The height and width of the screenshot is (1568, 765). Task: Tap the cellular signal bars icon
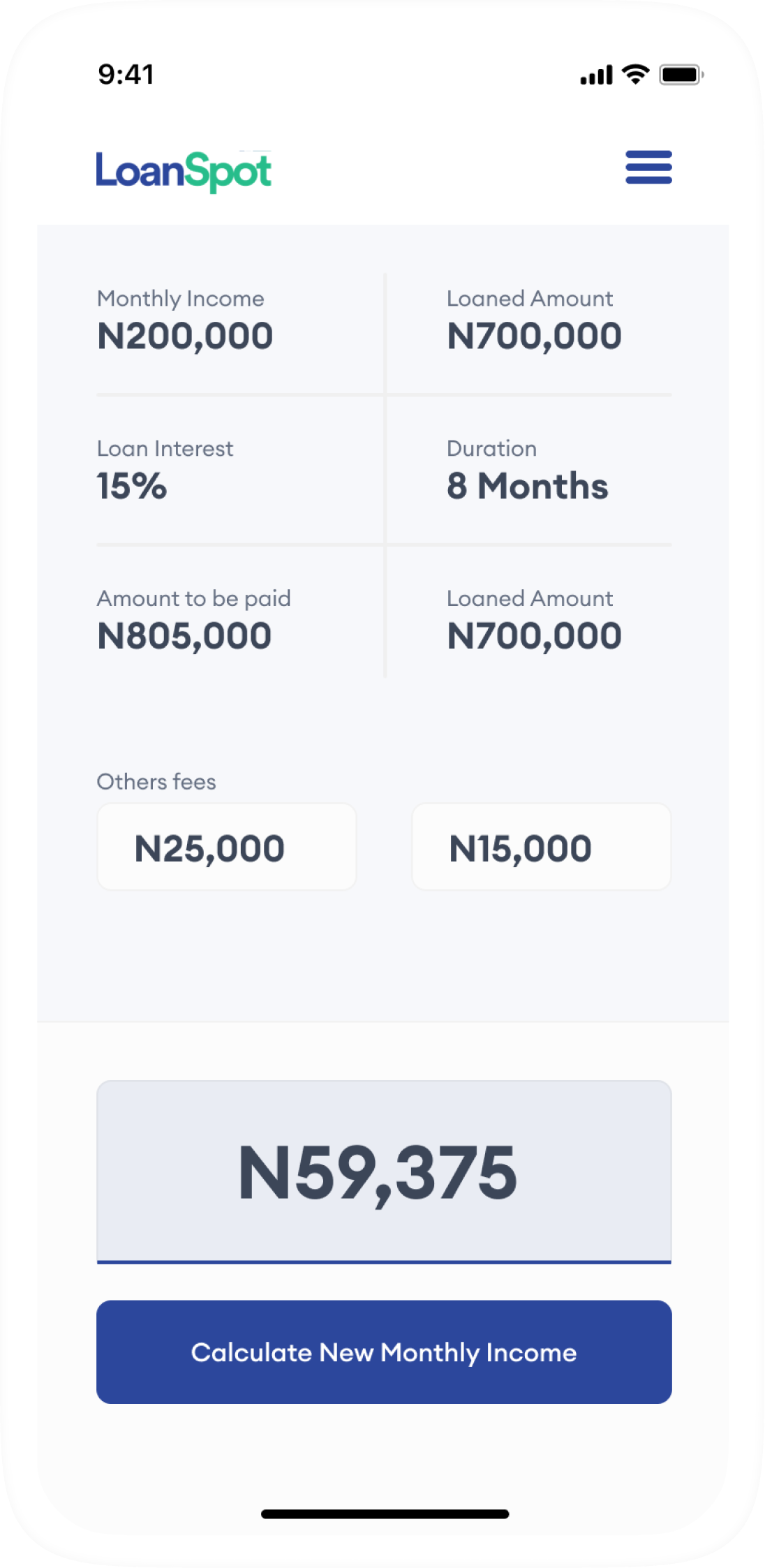click(x=596, y=75)
